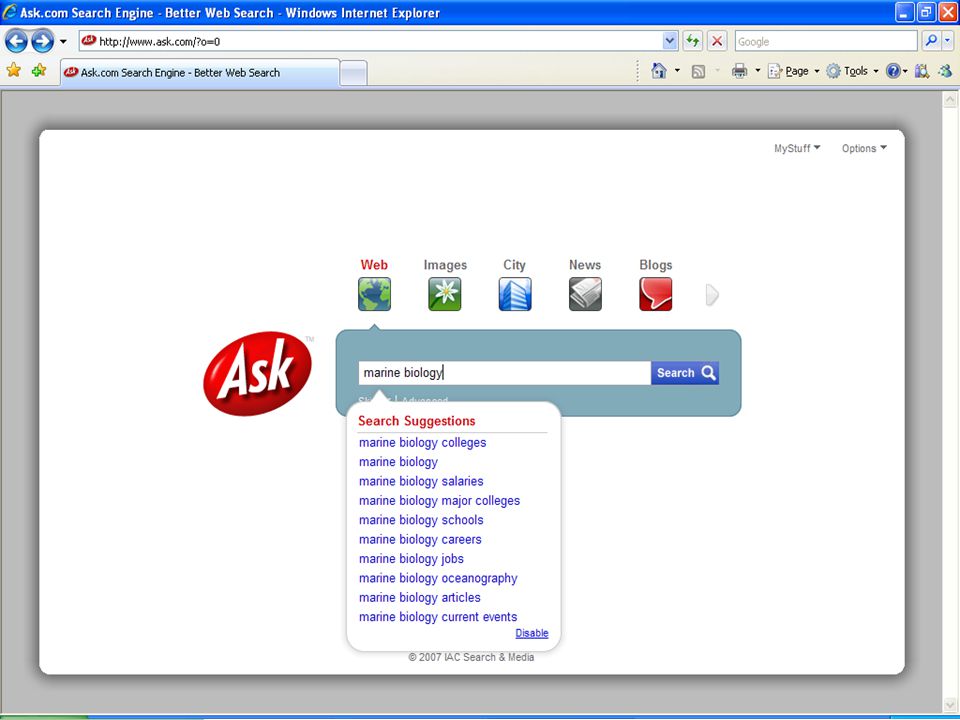Choose suggestion marine biology jobs
The image size is (960, 720).
click(411, 559)
